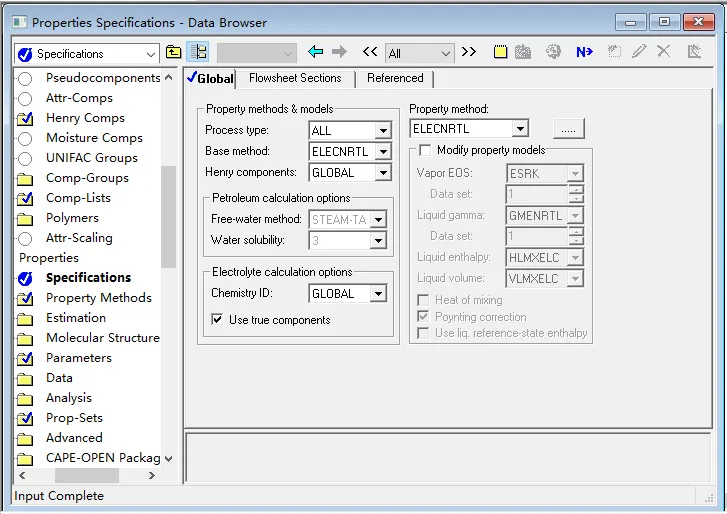Select the Attr-Comps circle indicator
727x514 pixels.
[25, 99]
